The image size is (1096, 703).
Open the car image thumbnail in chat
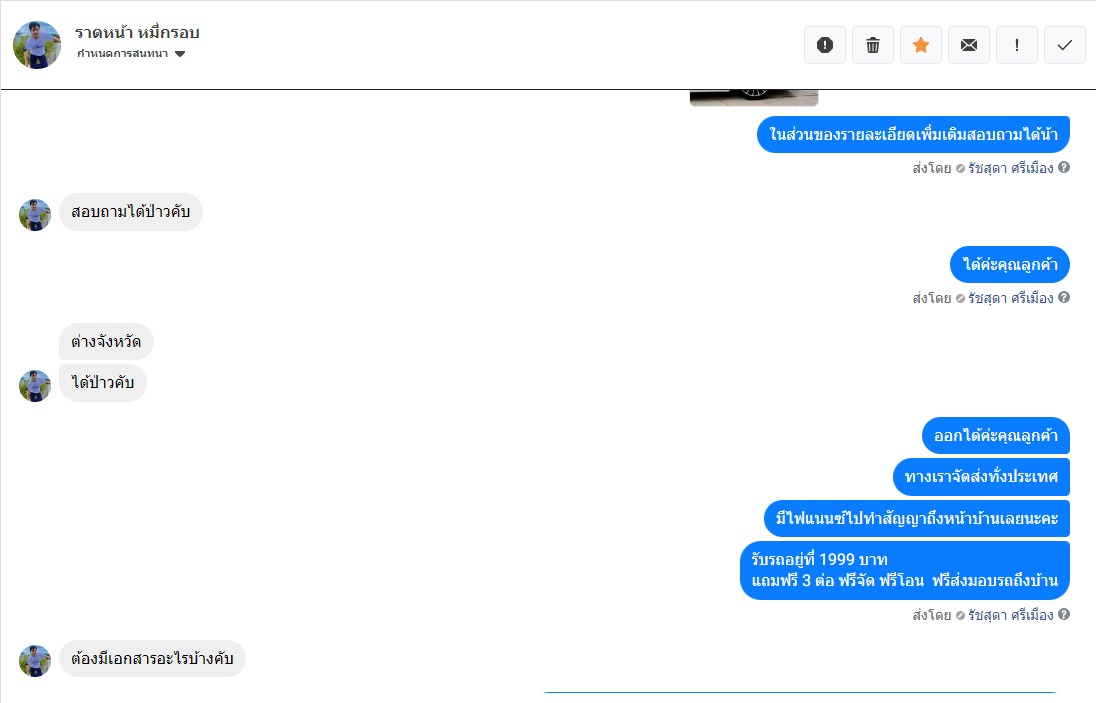(x=754, y=98)
